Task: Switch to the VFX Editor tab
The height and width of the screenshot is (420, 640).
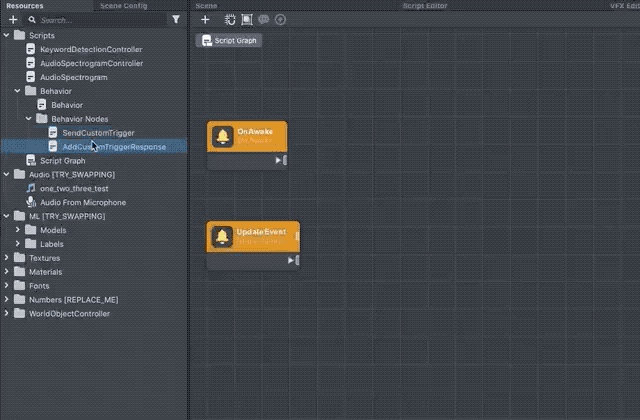Action: [x=624, y=5]
